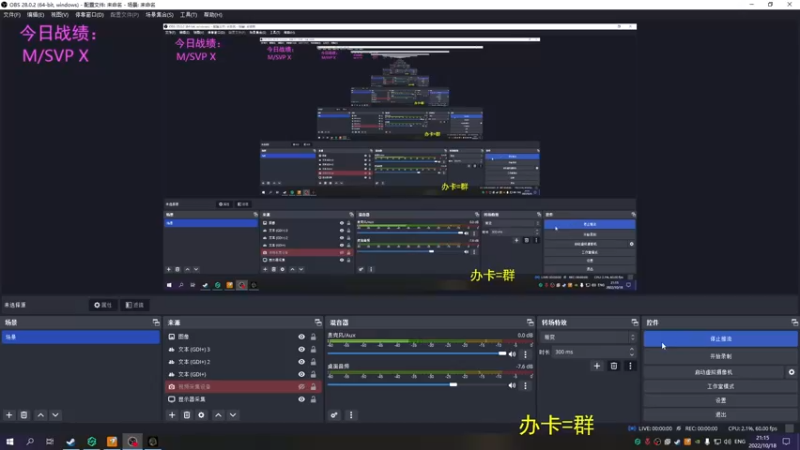Open source Properties button above the docks
The width and height of the screenshot is (800, 450).
pyautogui.click(x=103, y=305)
